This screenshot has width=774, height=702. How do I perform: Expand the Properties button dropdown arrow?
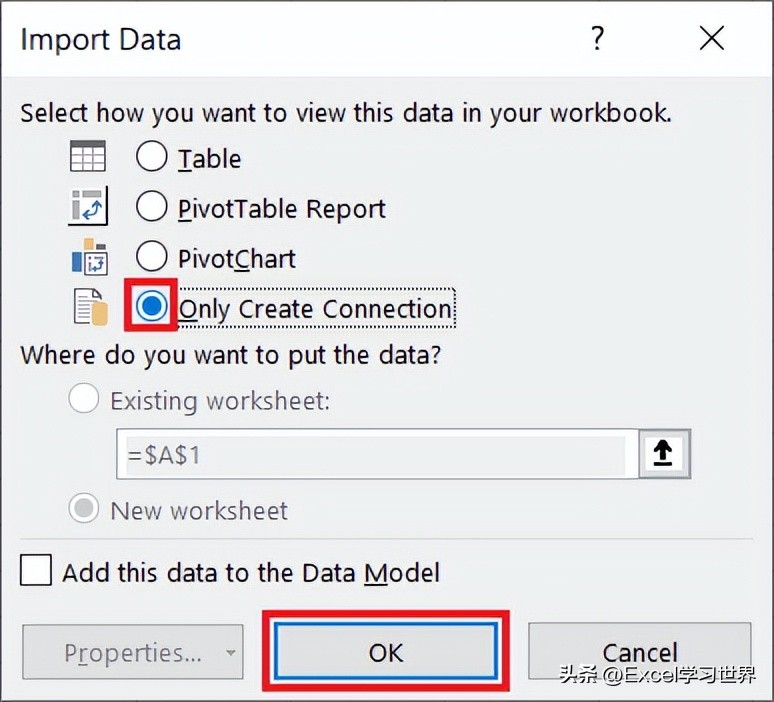[230, 652]
